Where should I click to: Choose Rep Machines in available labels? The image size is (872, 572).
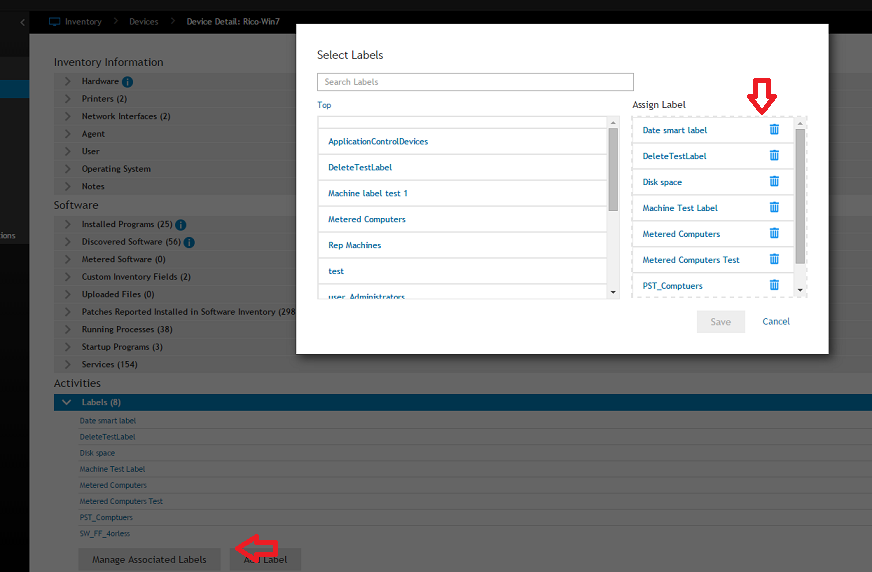pos(355,245)
